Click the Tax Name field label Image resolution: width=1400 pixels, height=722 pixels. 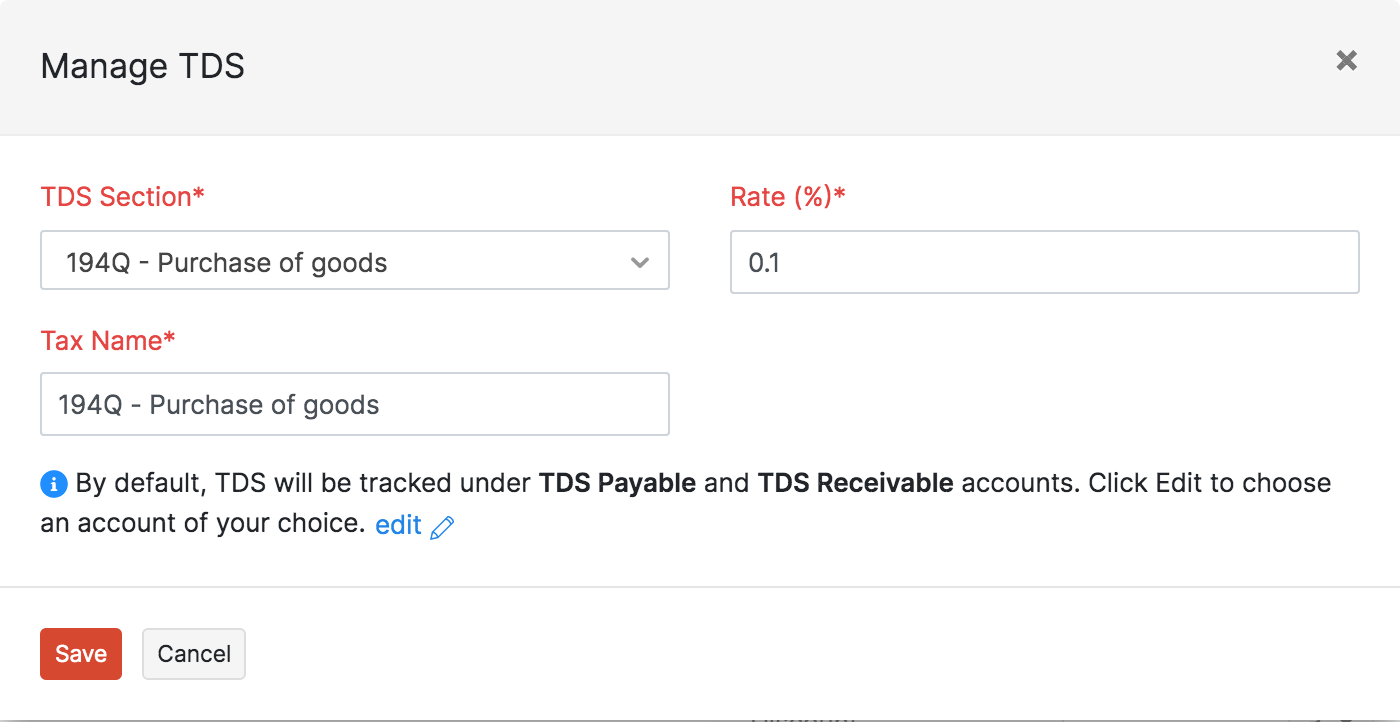(108, 340)
